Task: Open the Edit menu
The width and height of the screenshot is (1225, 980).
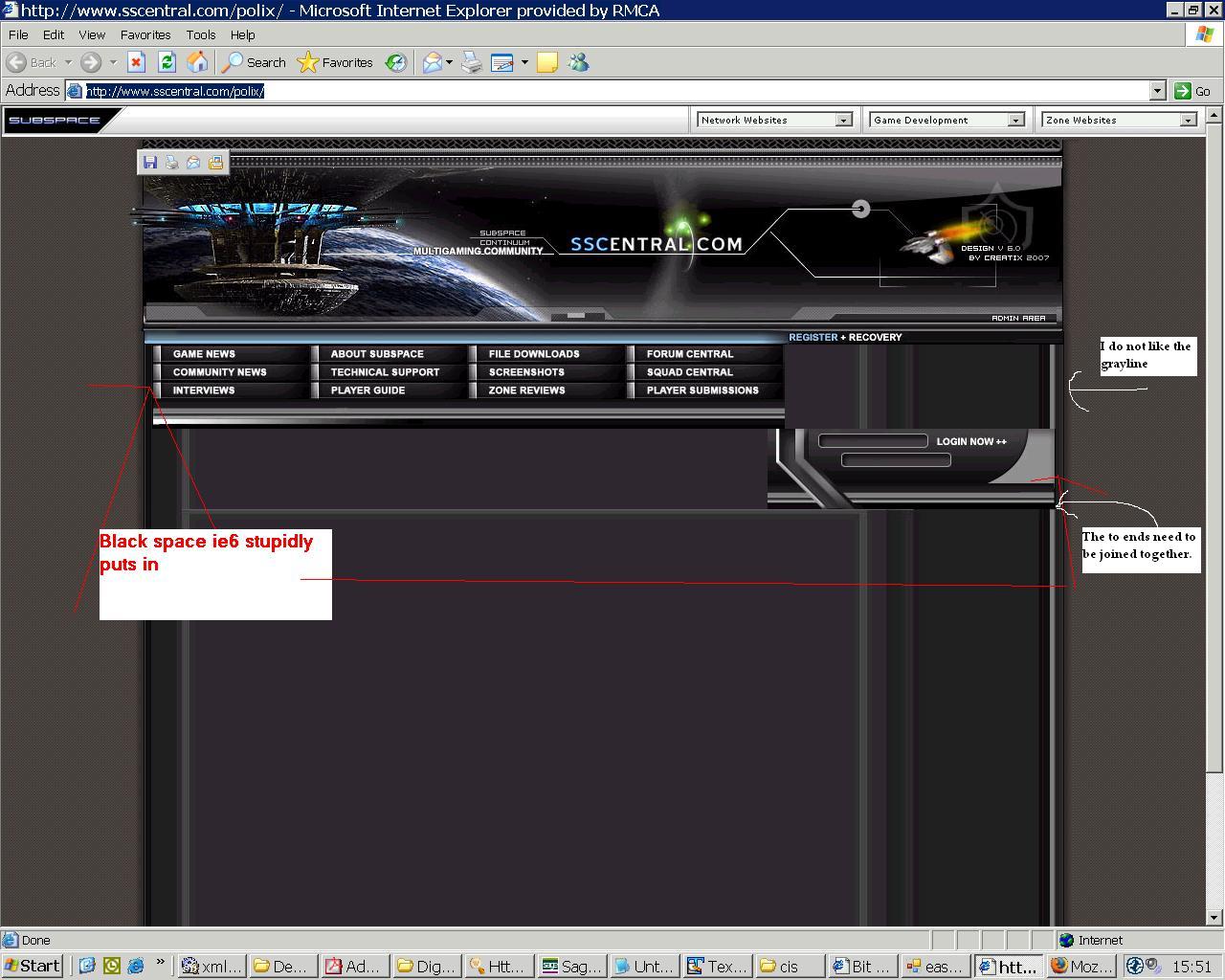Action: point(54,34)
